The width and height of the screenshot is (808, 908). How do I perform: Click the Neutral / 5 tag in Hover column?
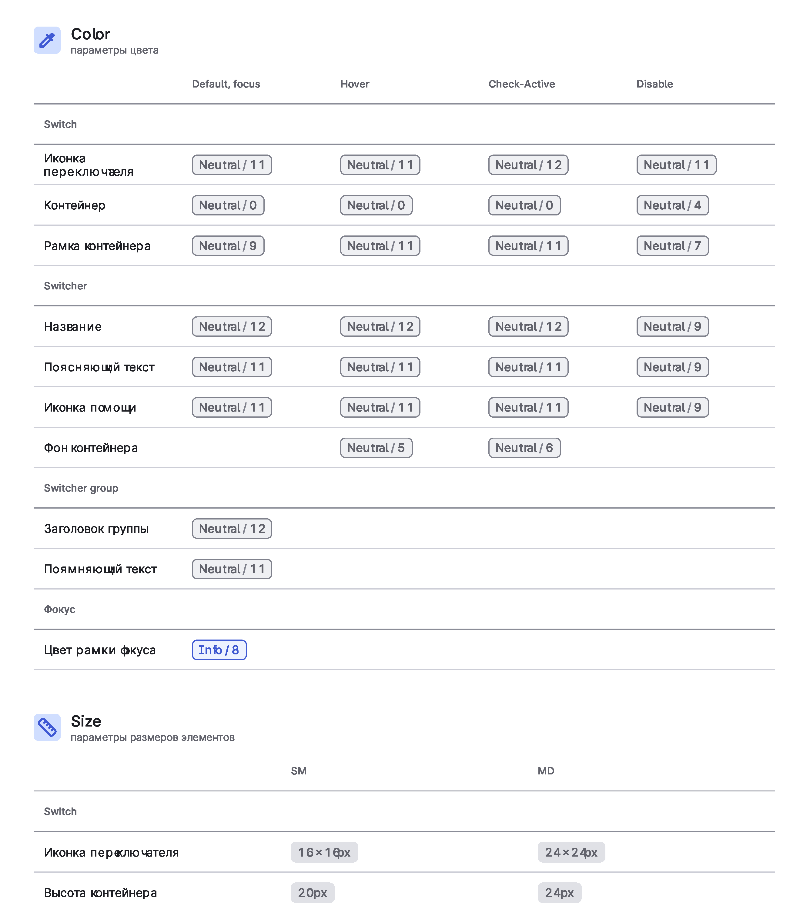(376, 448)
